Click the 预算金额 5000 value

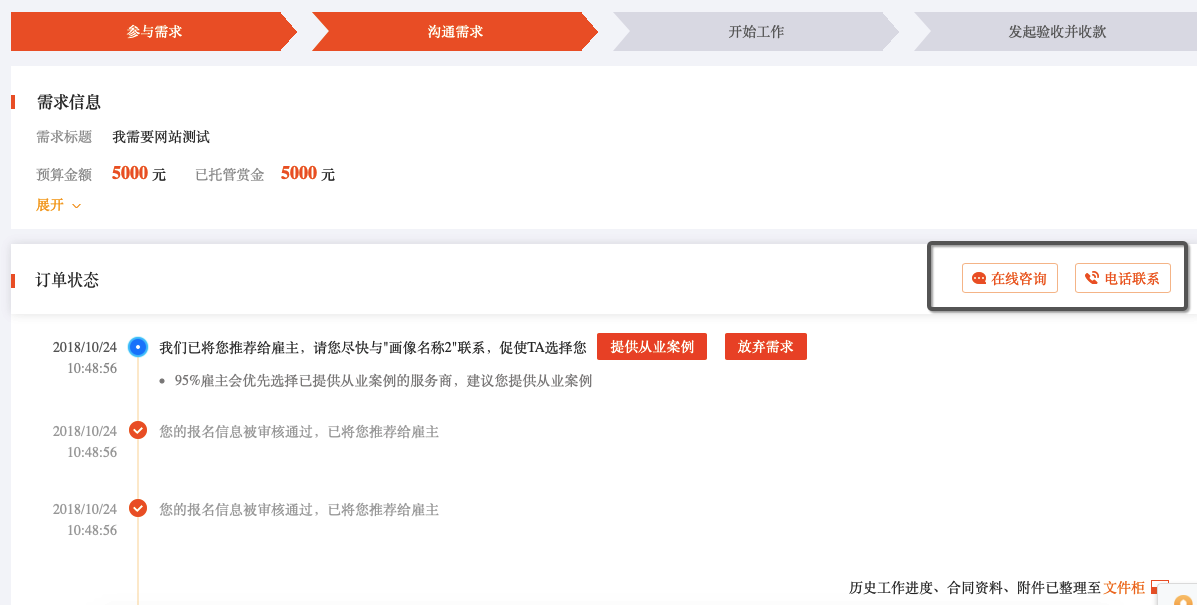click(x=130, y=173)
